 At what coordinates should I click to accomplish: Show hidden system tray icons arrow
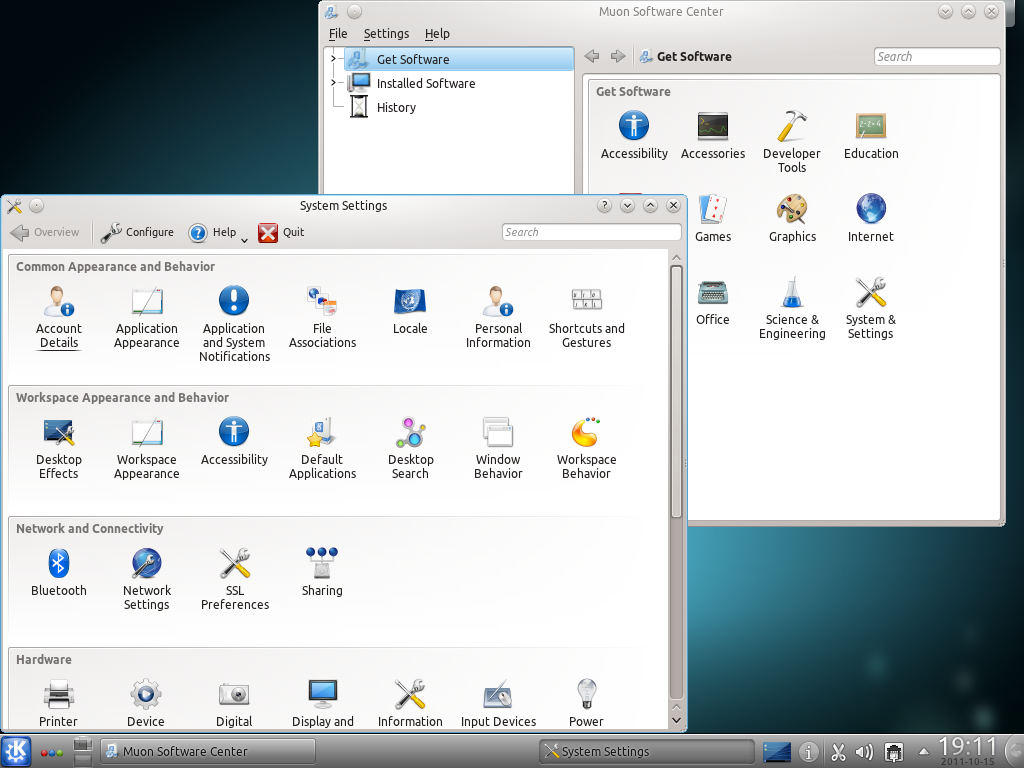(x=923, y=752)
